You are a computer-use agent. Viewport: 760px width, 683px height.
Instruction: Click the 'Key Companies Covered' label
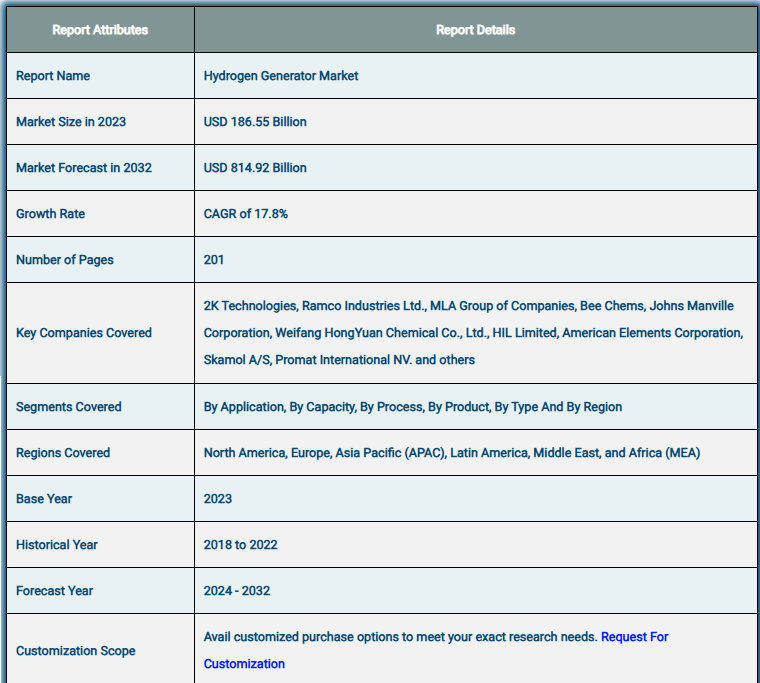[84, 333]
